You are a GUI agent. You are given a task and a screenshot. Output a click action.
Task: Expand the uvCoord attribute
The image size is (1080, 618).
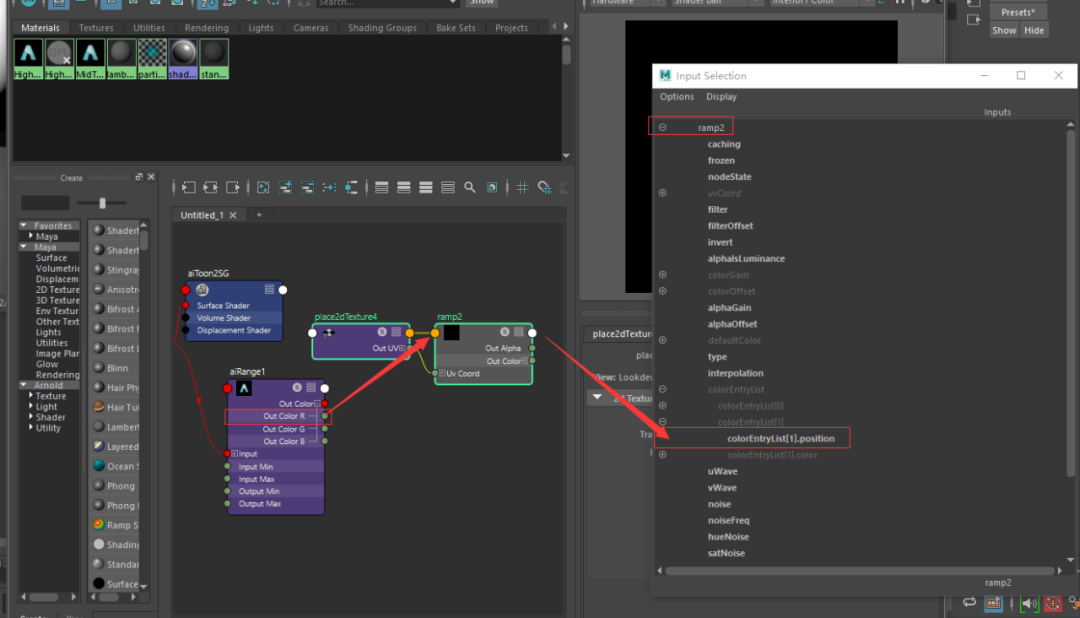coord(663,193)
